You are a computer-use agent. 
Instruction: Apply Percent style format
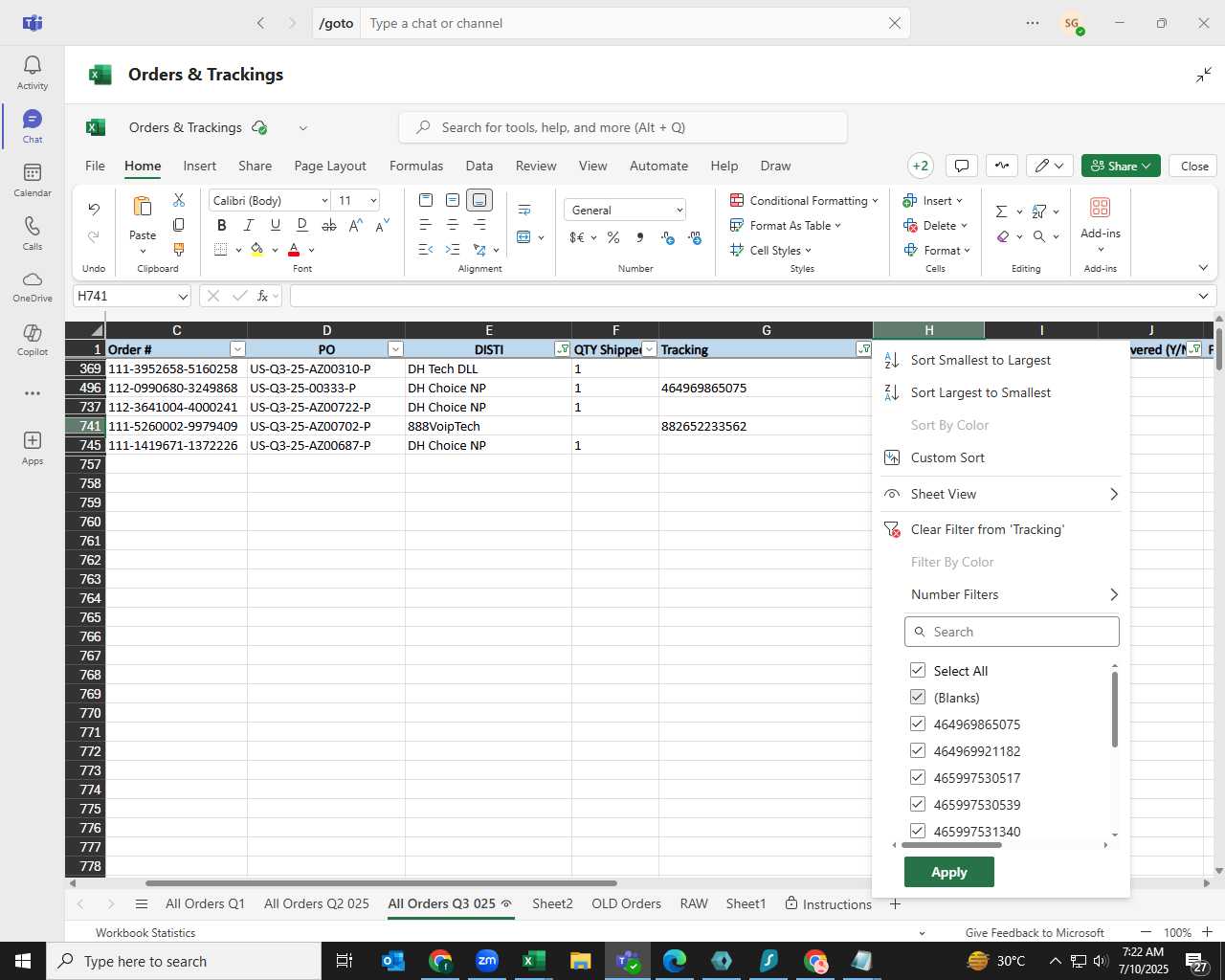(x=613, y=237)
